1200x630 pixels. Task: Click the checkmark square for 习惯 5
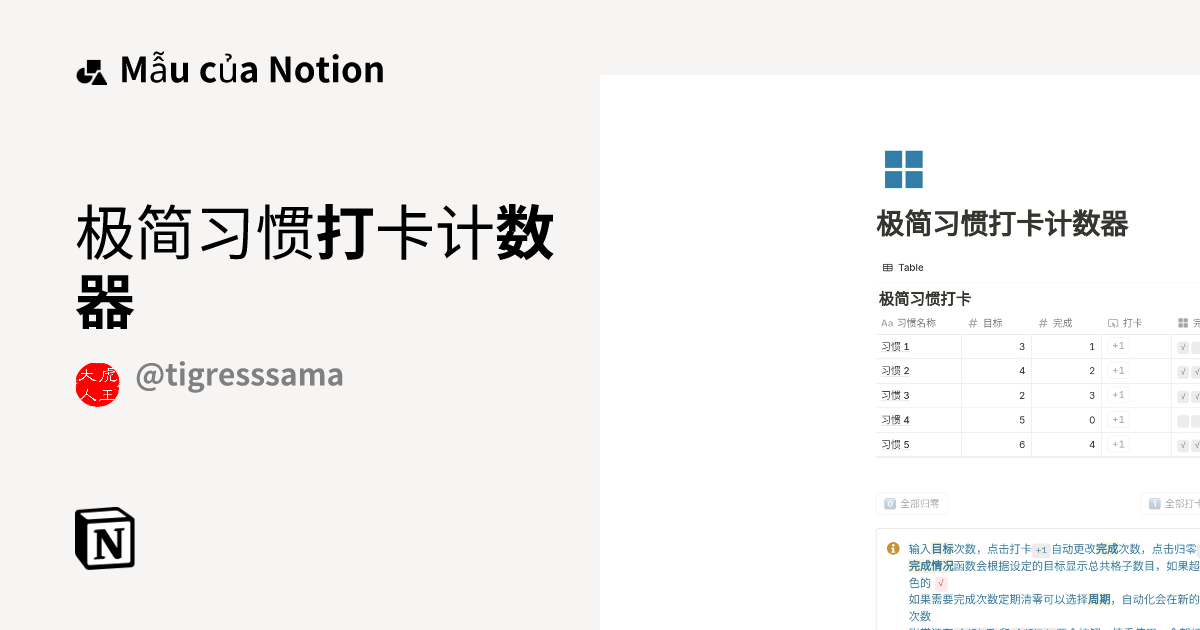point(1182,444)
